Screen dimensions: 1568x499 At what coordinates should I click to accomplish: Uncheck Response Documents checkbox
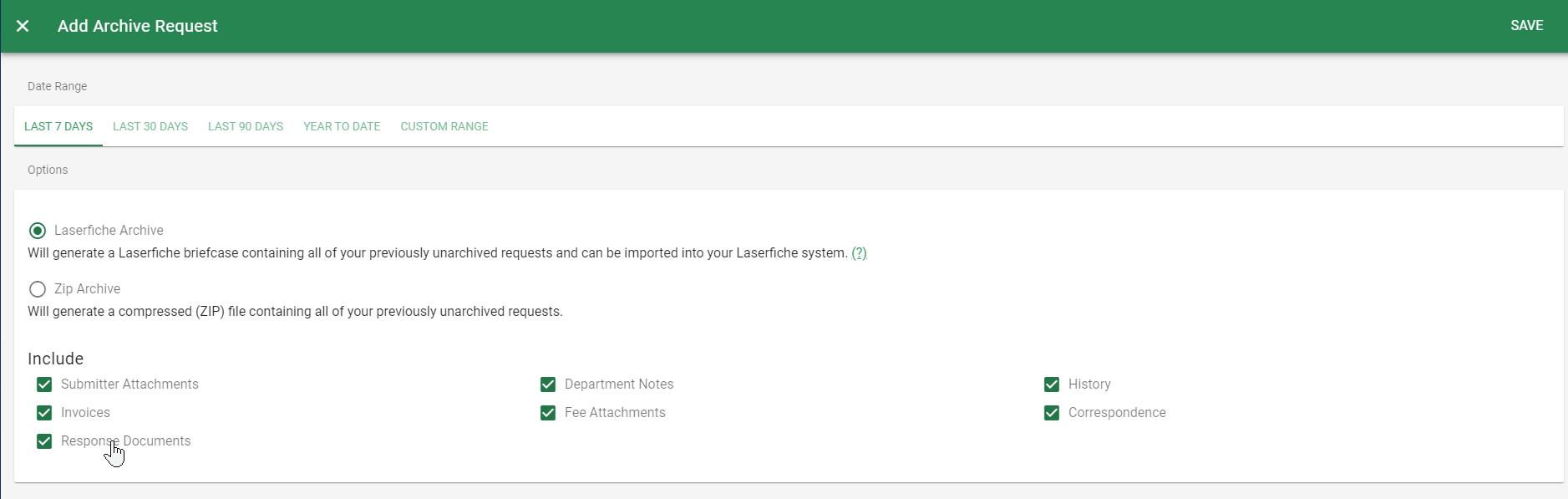coord(44,441)
